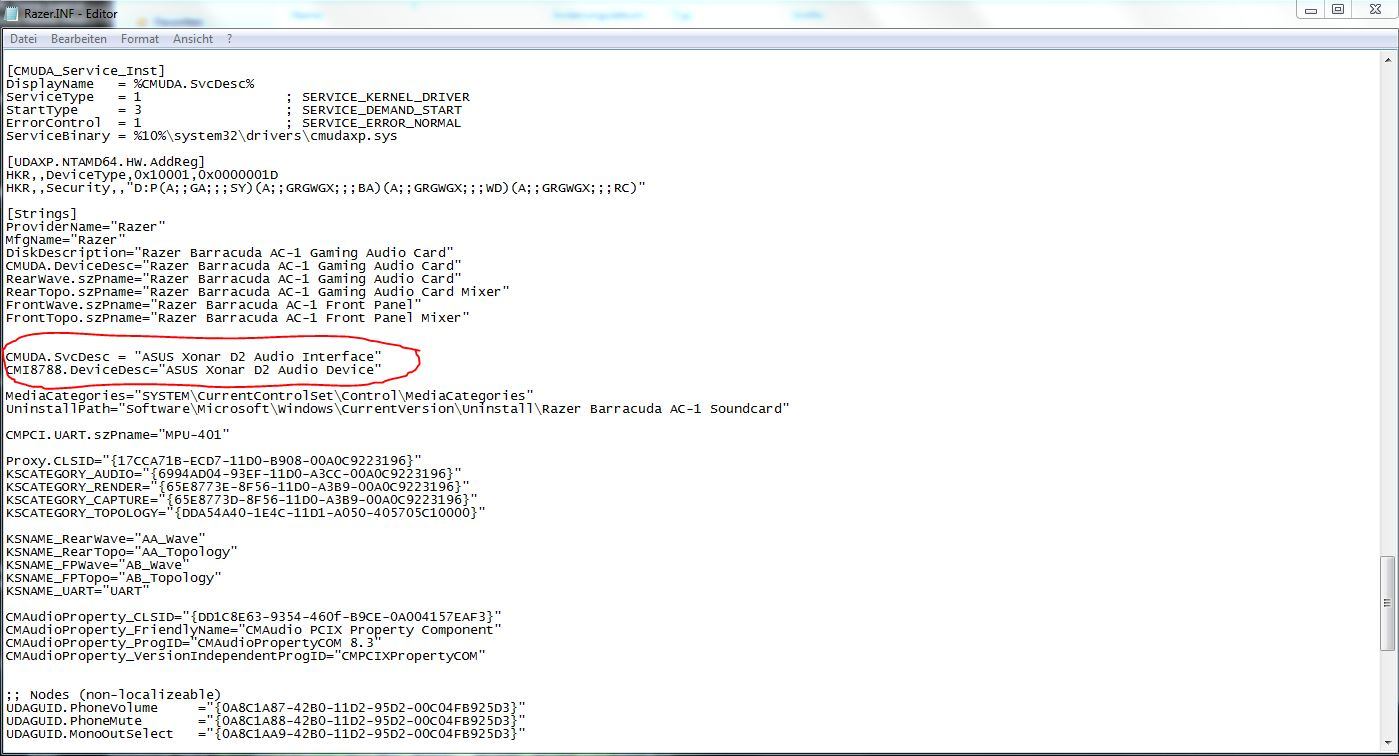Screen dimensions: 1399x756
Task: Click the MfgName="Razer" line
Action: pos(65,240)
